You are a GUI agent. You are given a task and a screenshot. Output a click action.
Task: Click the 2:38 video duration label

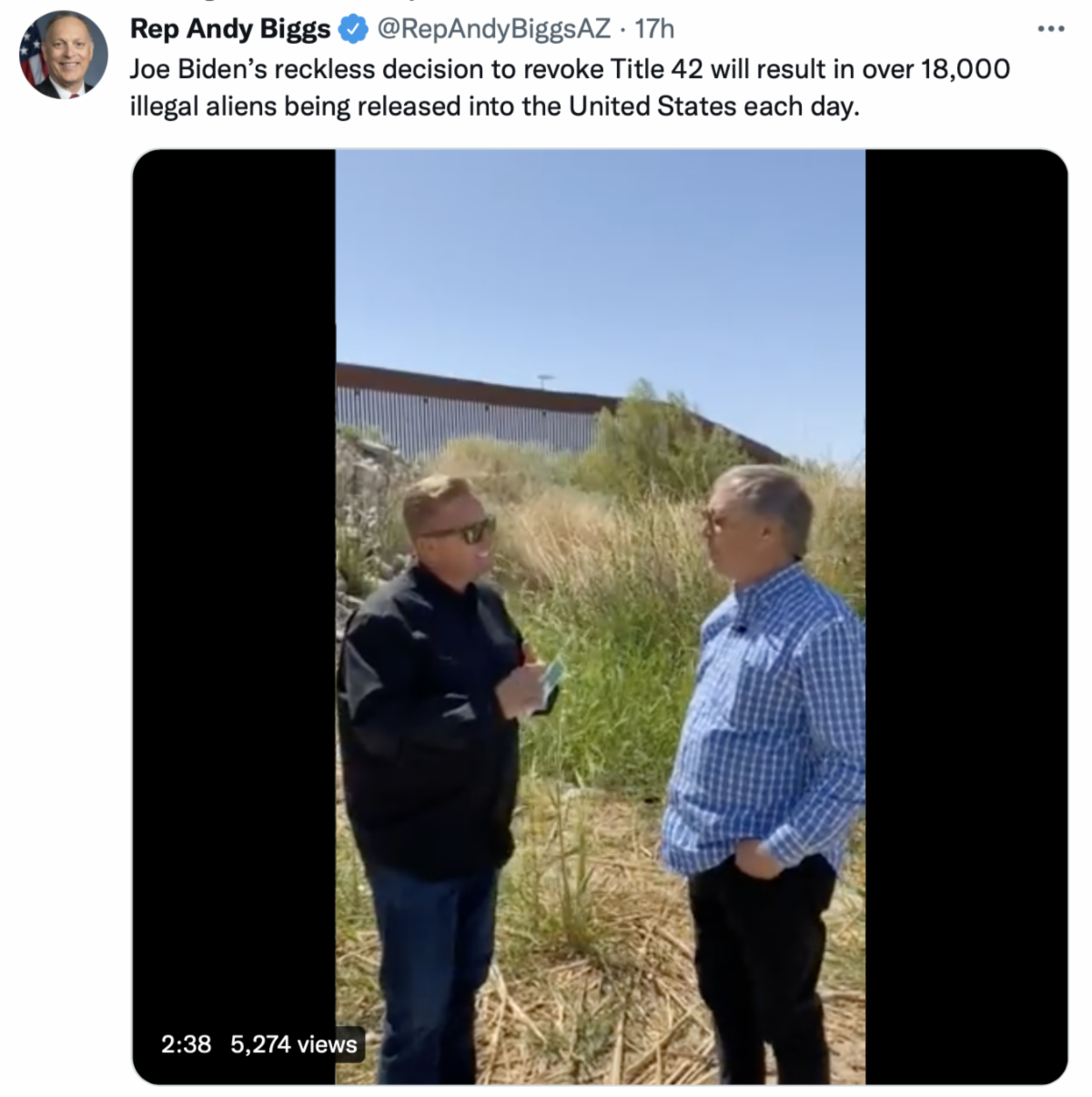(x=186, y=1043)
